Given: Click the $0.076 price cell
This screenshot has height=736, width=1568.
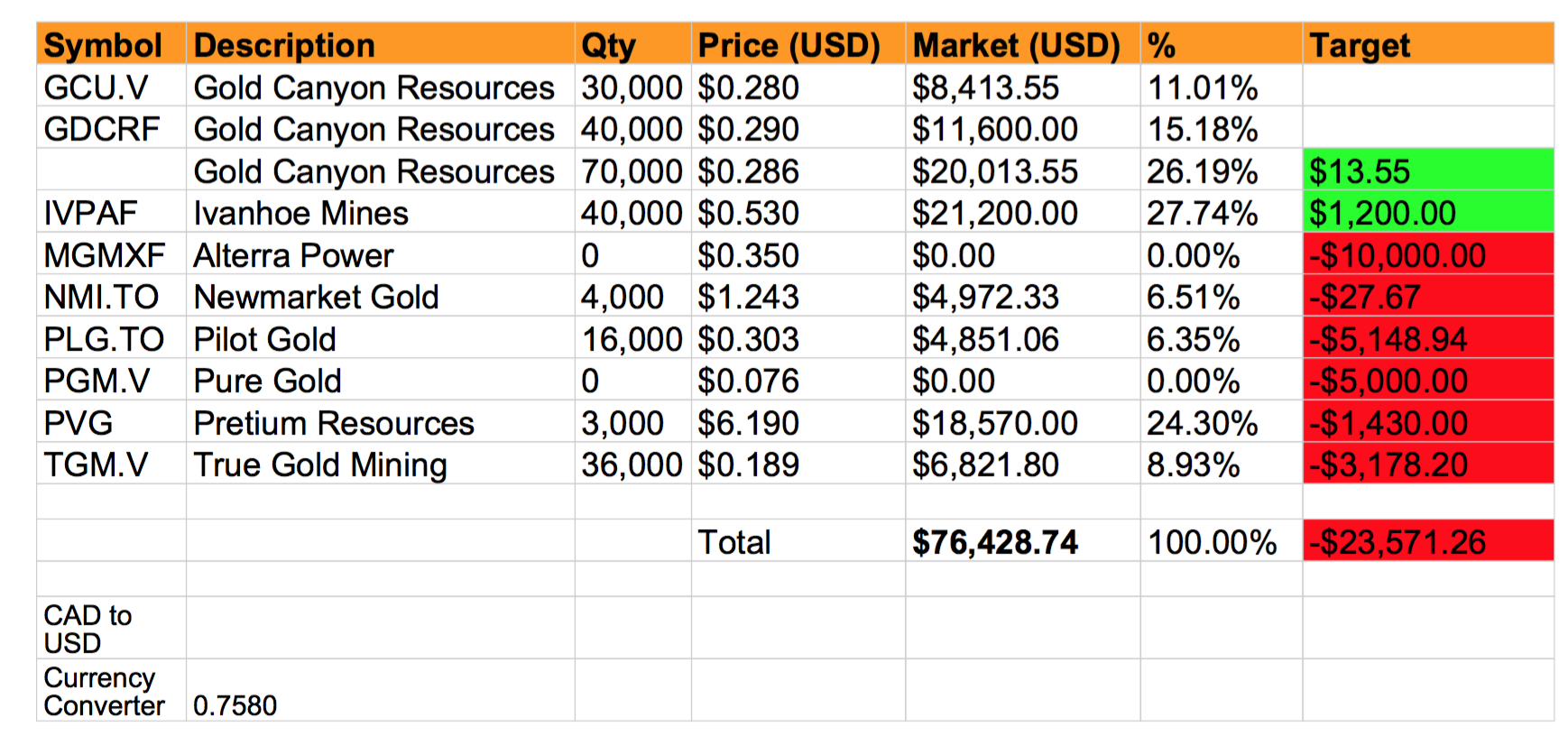Looking at the screenshot, I should pos(798,379).
